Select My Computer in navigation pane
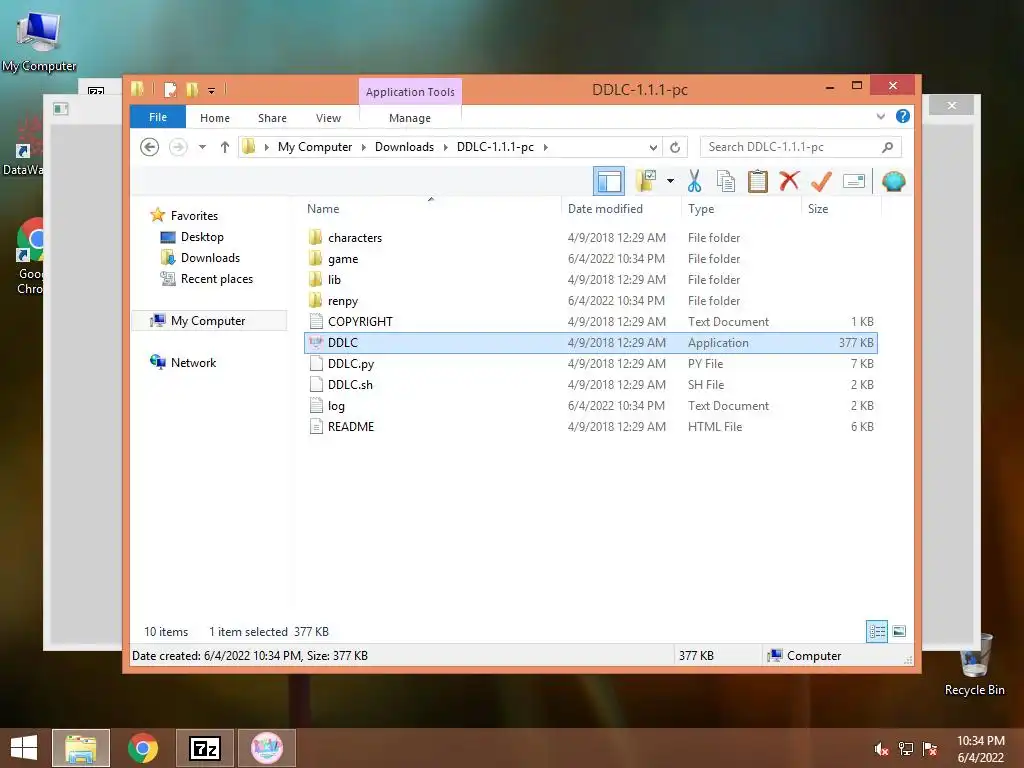The image size is (1024, 768). (209, 321)
